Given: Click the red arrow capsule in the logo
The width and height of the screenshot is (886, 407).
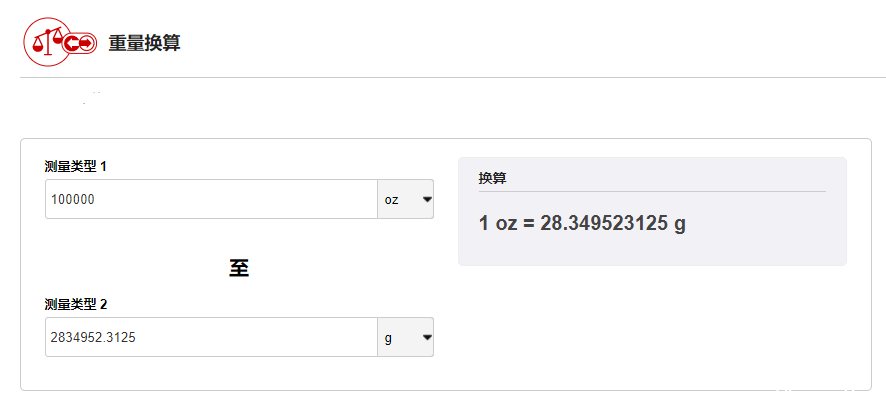Looking at the screenshot, I should (79, 42).
